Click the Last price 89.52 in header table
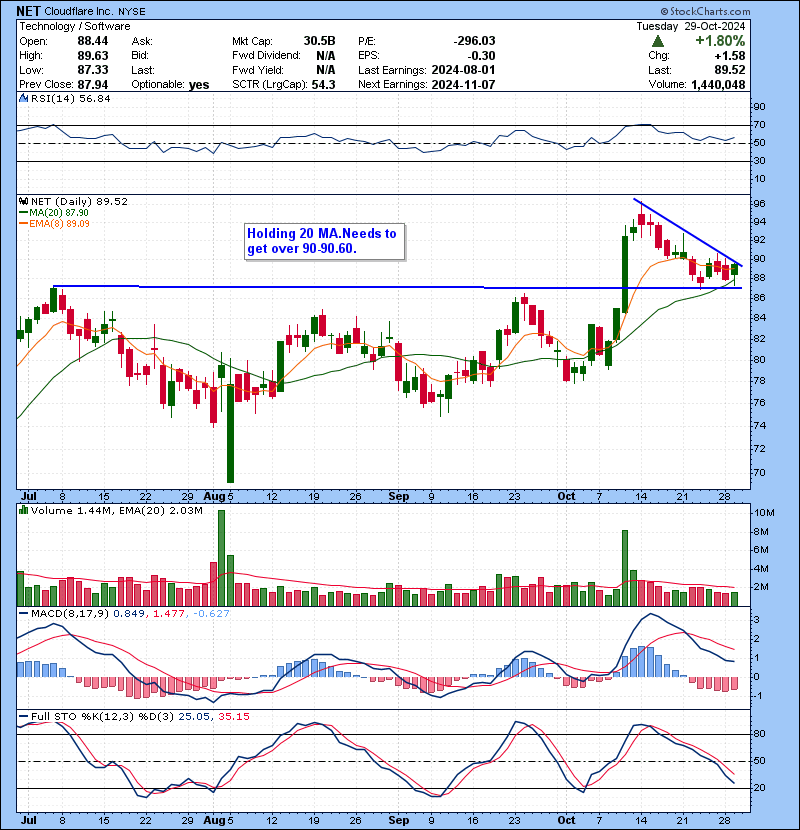This screenshot has height=830, width=800. 730,70
